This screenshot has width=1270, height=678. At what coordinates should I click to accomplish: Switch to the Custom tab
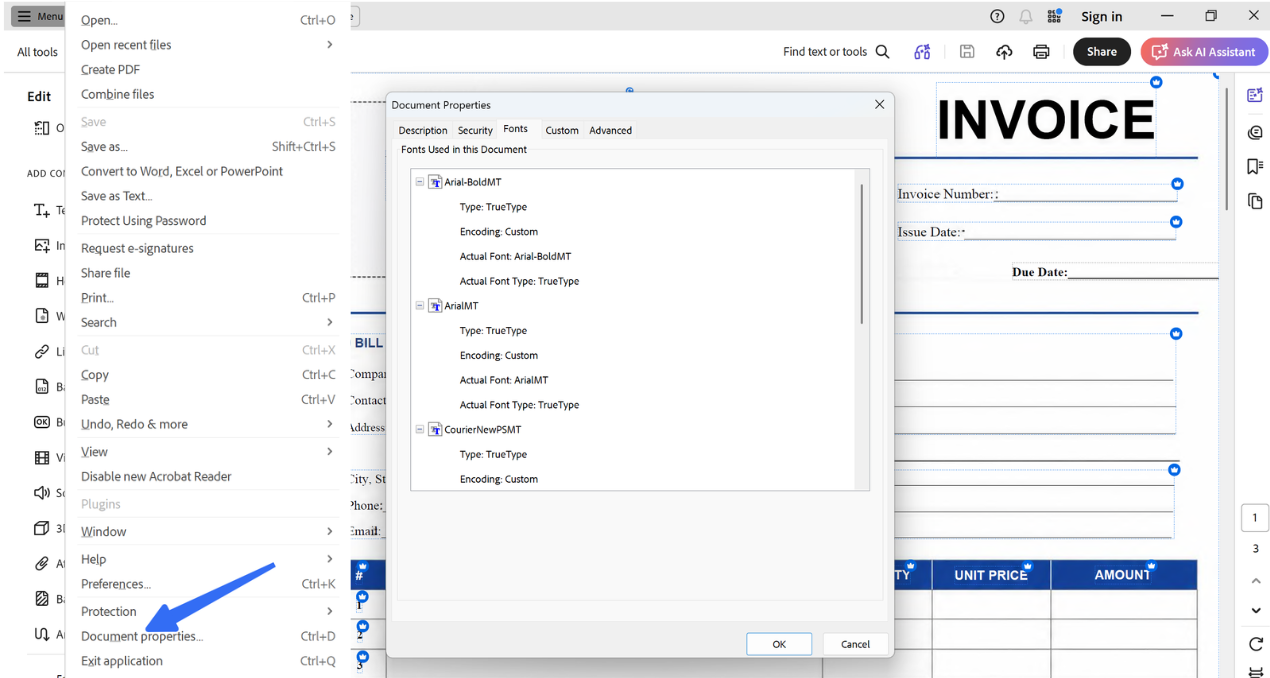pyautogui.click(x=562, y=130)
